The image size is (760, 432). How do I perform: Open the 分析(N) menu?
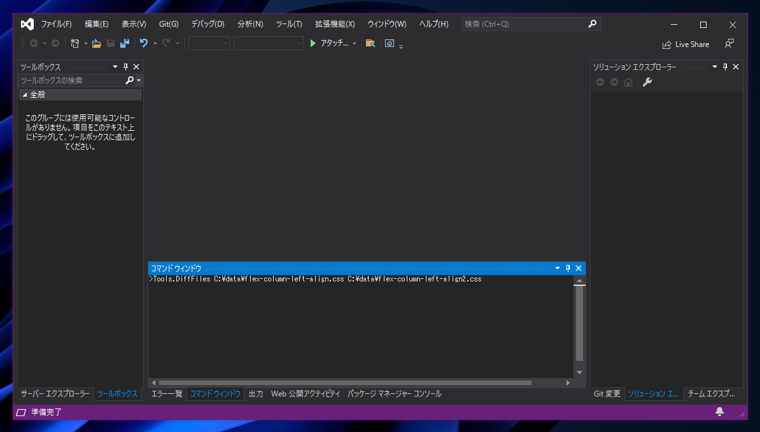250,24
